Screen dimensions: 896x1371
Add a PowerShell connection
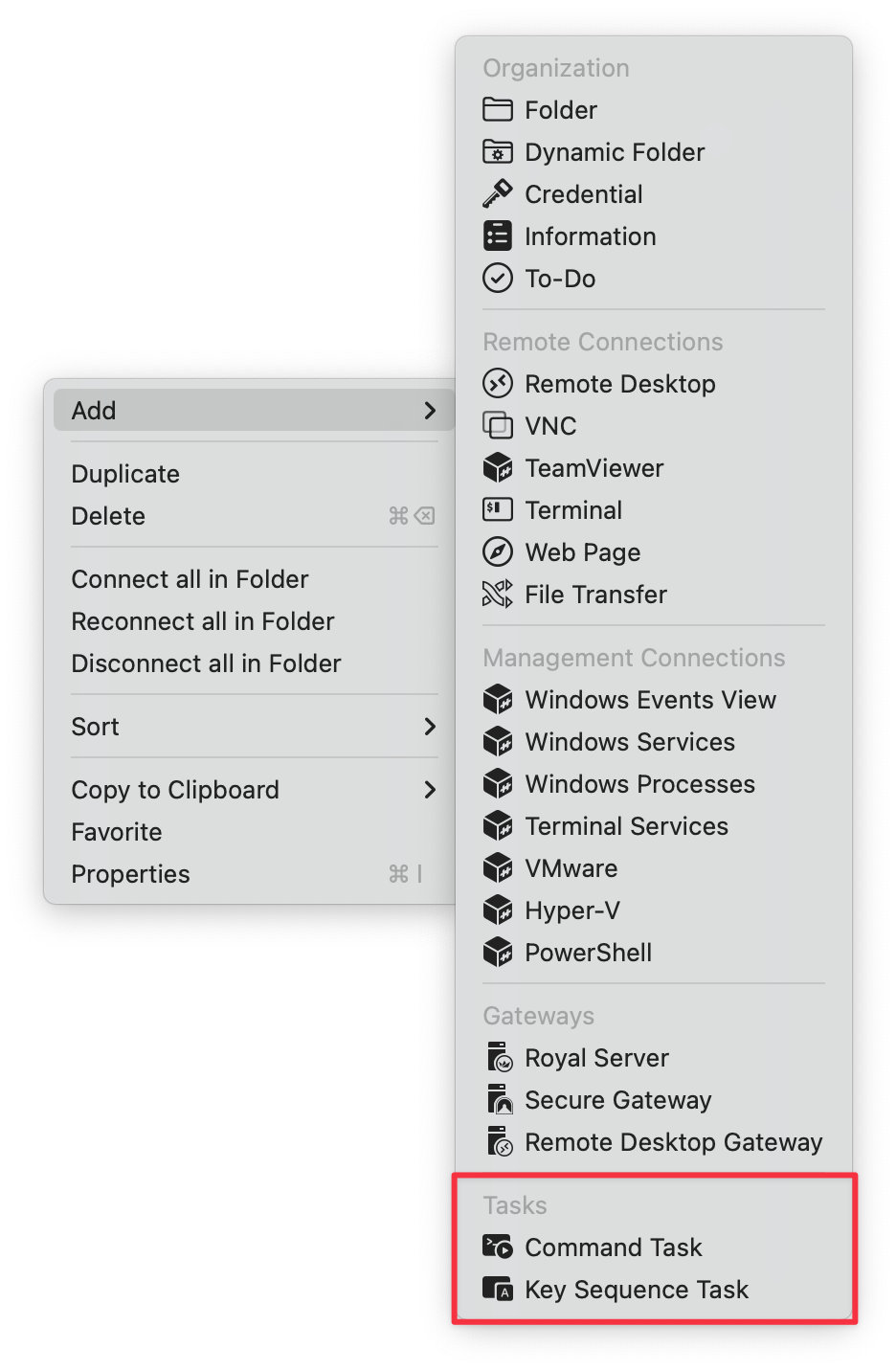[x=654, y=953]
